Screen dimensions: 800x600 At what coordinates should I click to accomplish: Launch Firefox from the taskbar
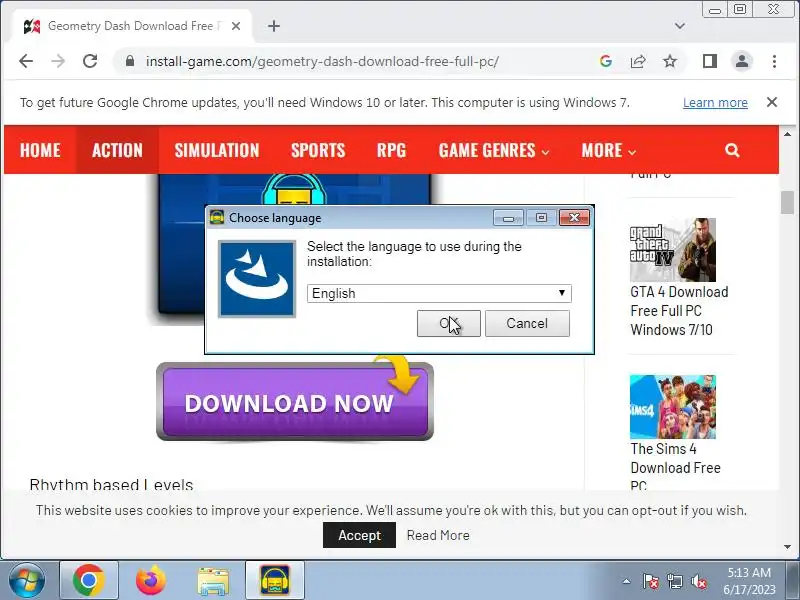point(151,580)
